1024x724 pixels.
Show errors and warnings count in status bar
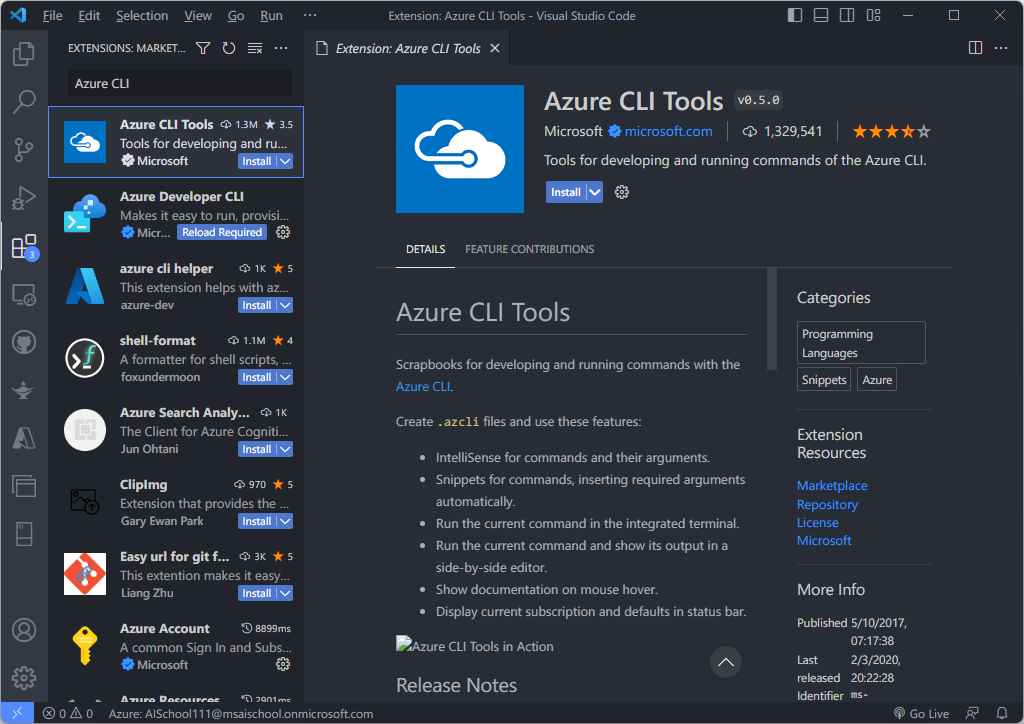pos(68,714)
